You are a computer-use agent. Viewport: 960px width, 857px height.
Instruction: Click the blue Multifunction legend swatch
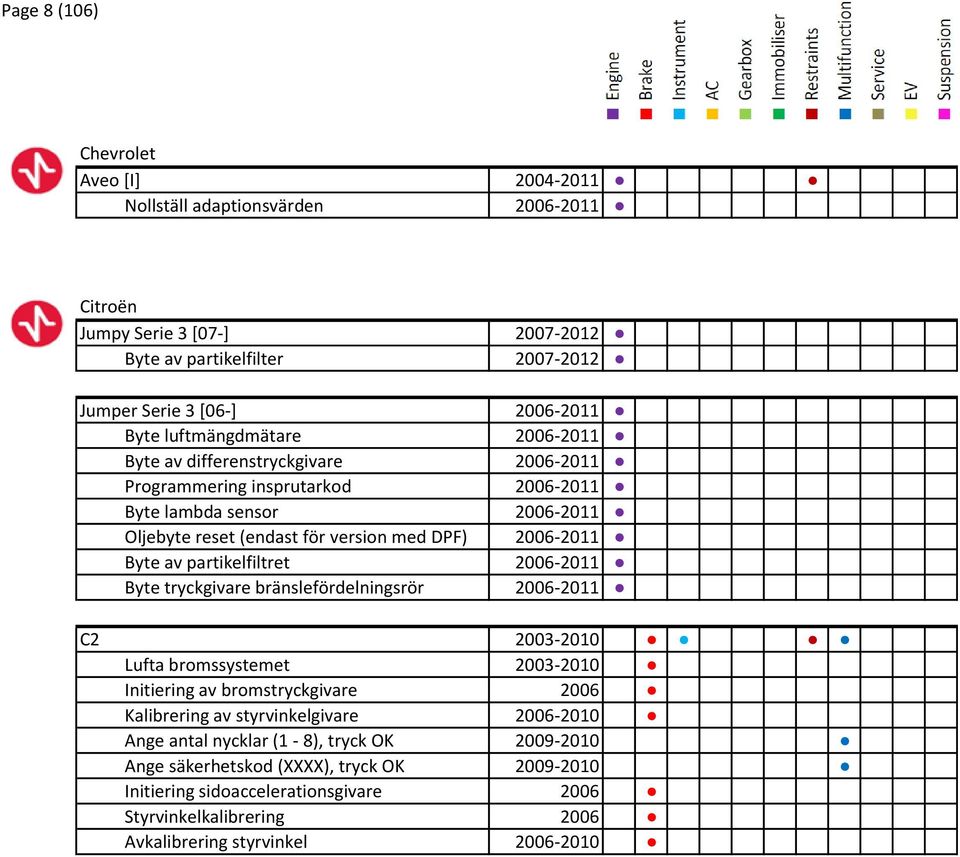[845, 114]
